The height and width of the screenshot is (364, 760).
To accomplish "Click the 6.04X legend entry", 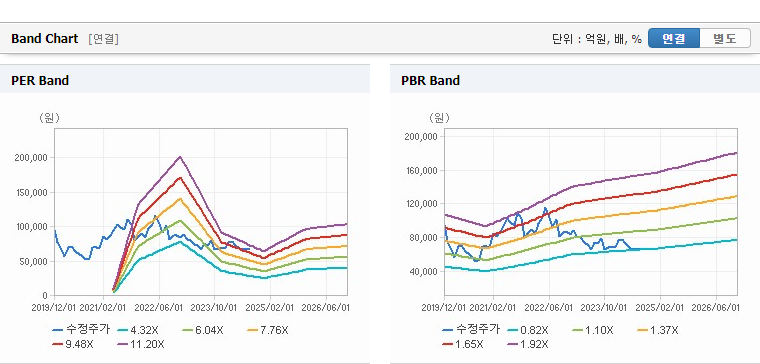I will [203, 331].
